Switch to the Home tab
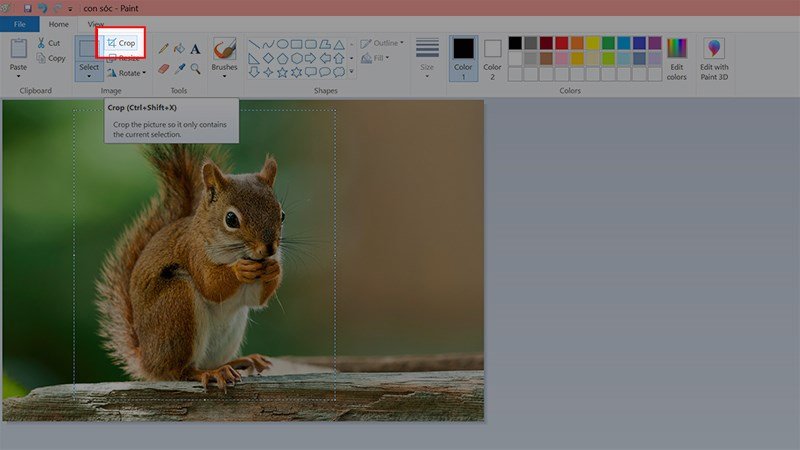Screen dimensions: 800x450 [59, 24]
